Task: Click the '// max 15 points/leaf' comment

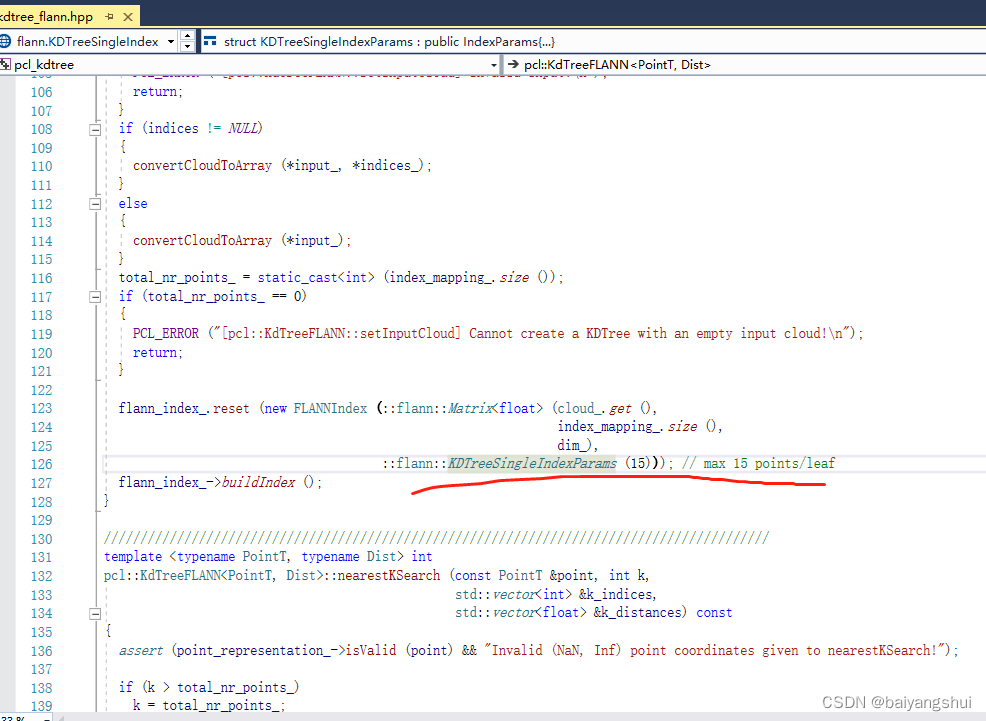Action: 758,464
